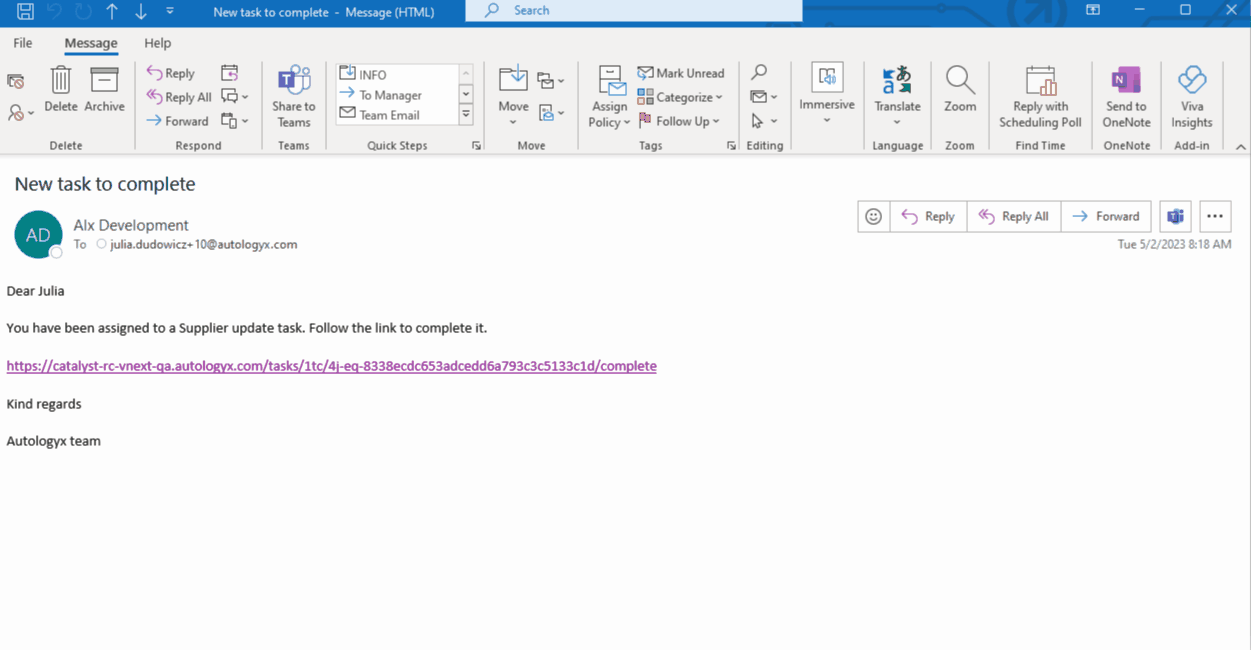Click the Reply All button in the message header
1251x650 pixels.
click(x=1014, y=216)
